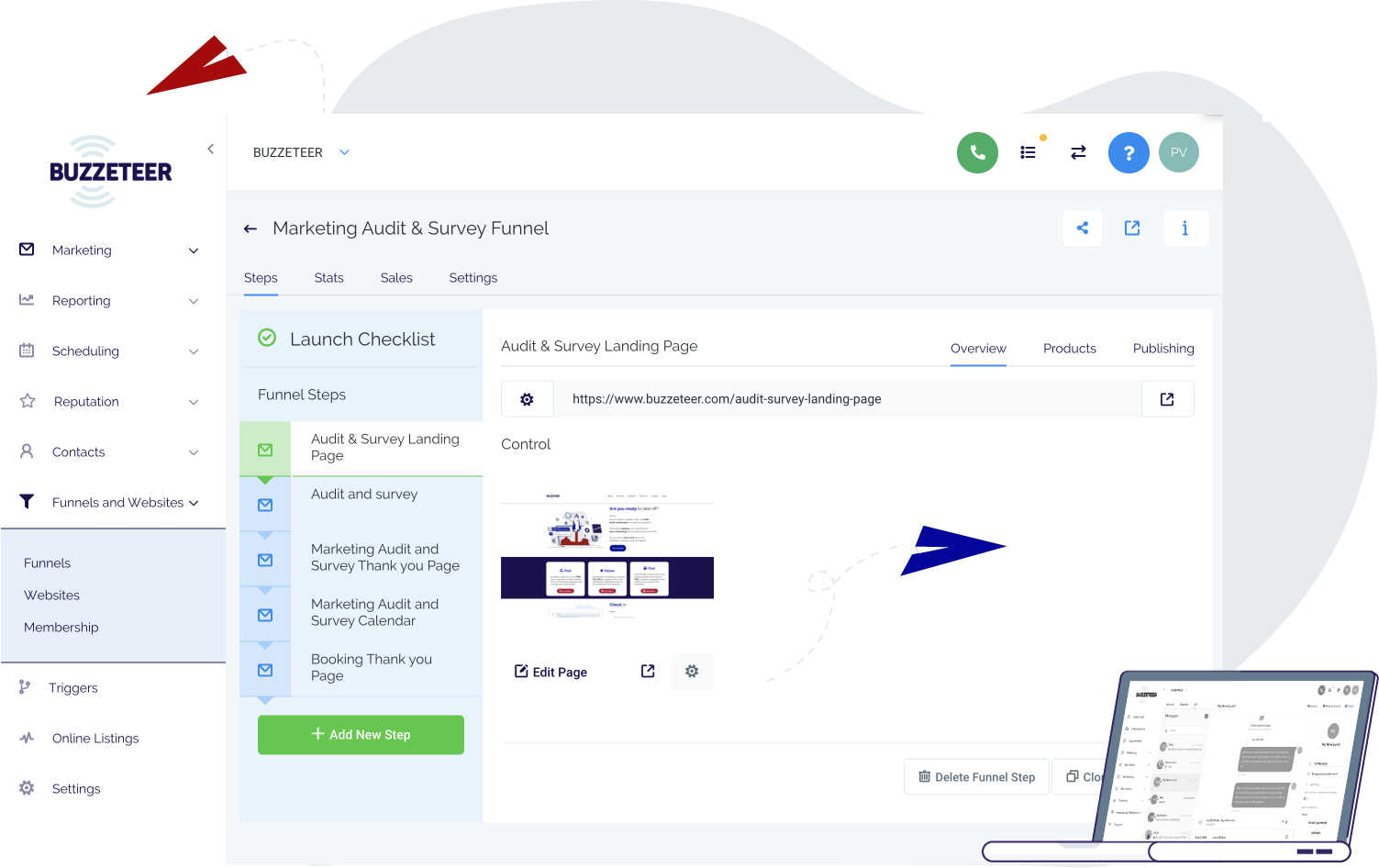Screen dimensions: 1379x868
Task: Open the PV user avatar
Action: point(1179,152)
